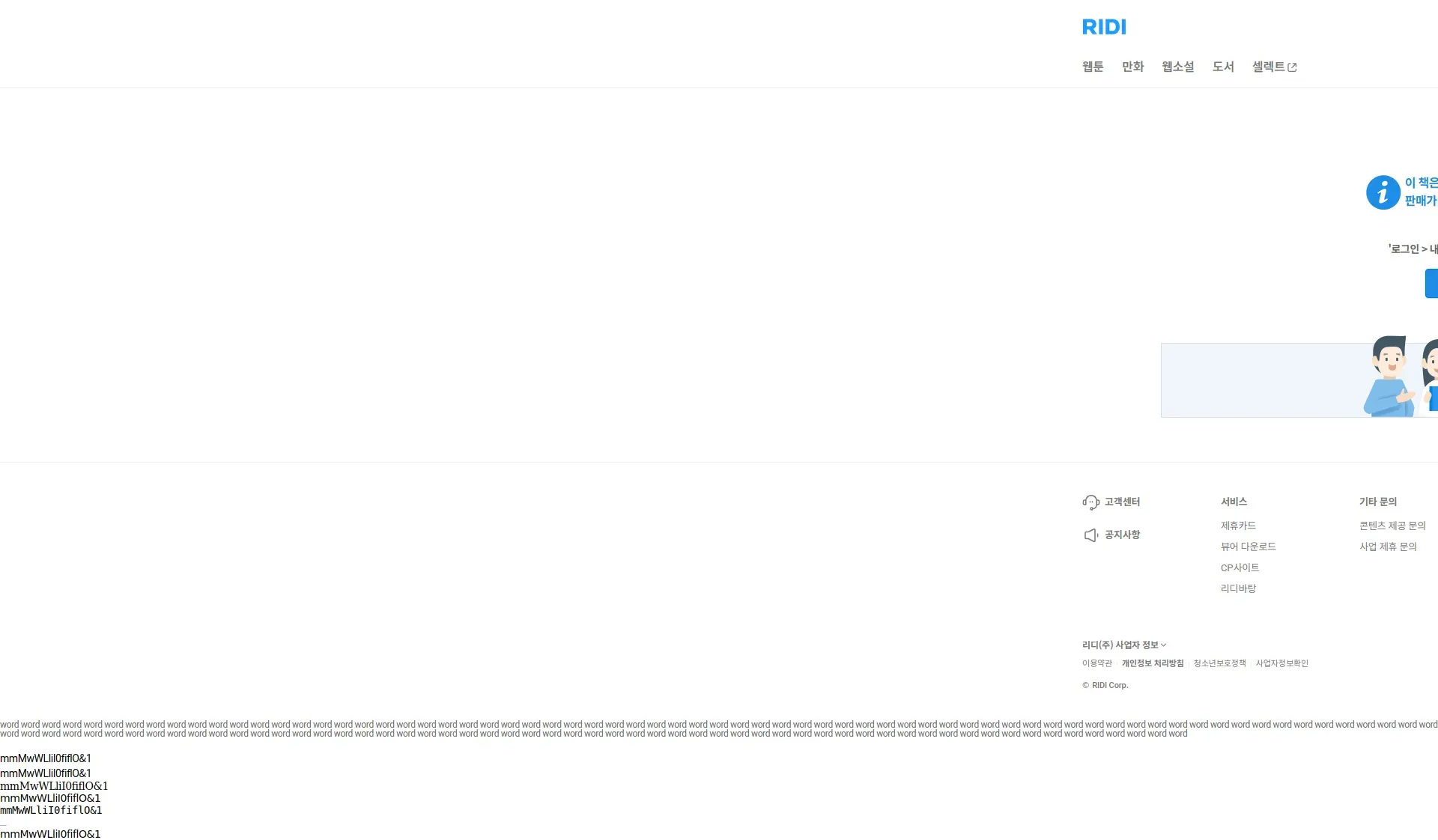Open the 리디바탕 font link
Viewport: 1438px width, 840px height.
pos(1238,588)
